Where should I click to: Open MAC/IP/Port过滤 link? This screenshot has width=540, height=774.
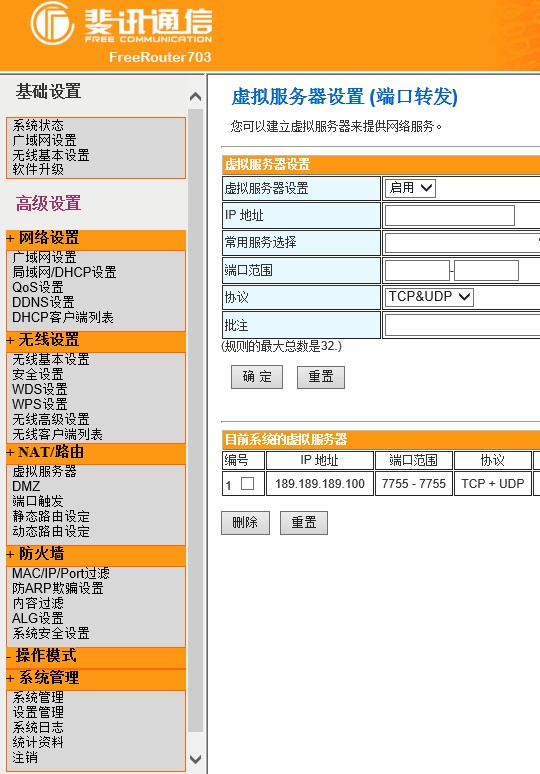click(61, 574)
